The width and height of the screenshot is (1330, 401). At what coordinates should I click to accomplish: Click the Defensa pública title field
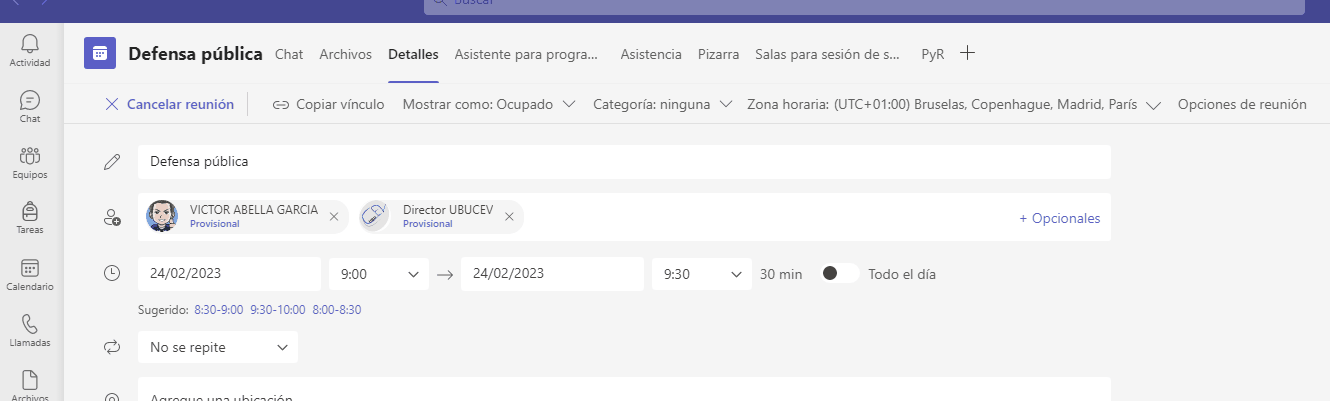tap(624, 161)
